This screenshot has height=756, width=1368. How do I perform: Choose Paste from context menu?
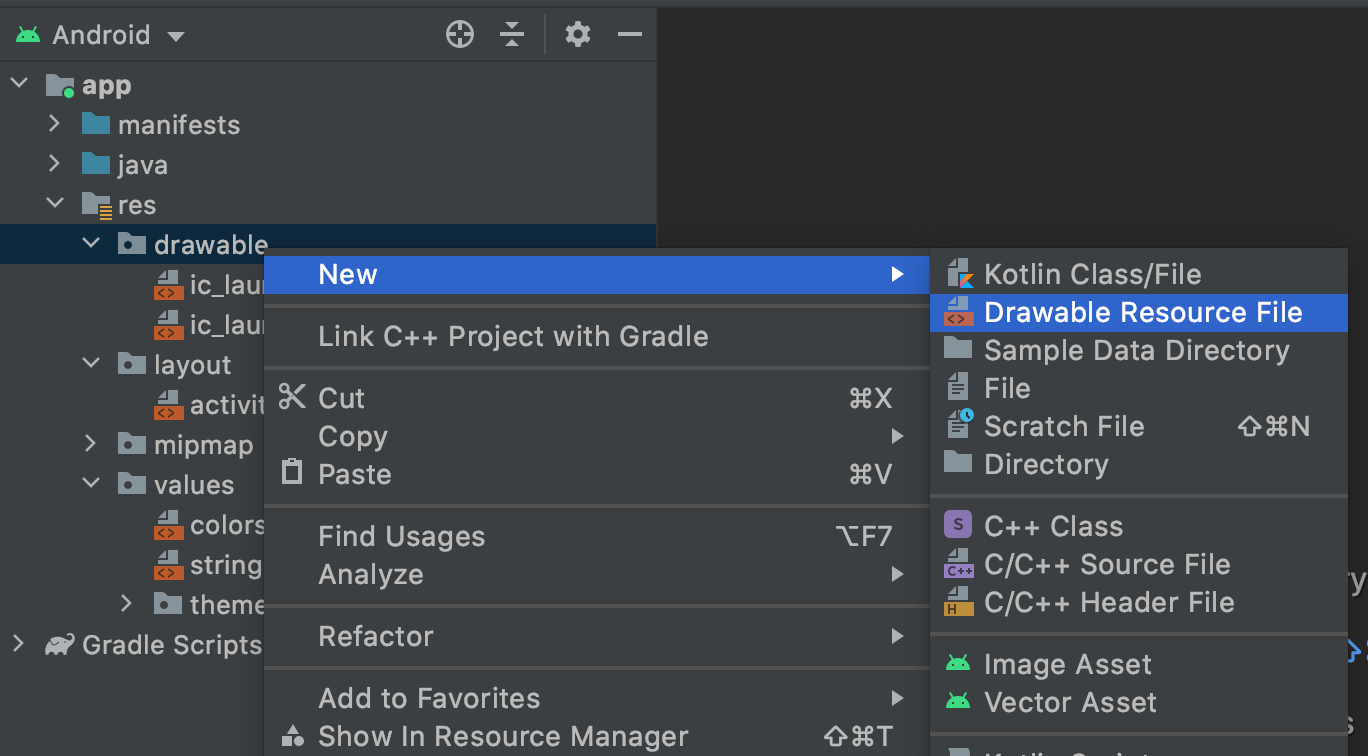tap(597, 474)
